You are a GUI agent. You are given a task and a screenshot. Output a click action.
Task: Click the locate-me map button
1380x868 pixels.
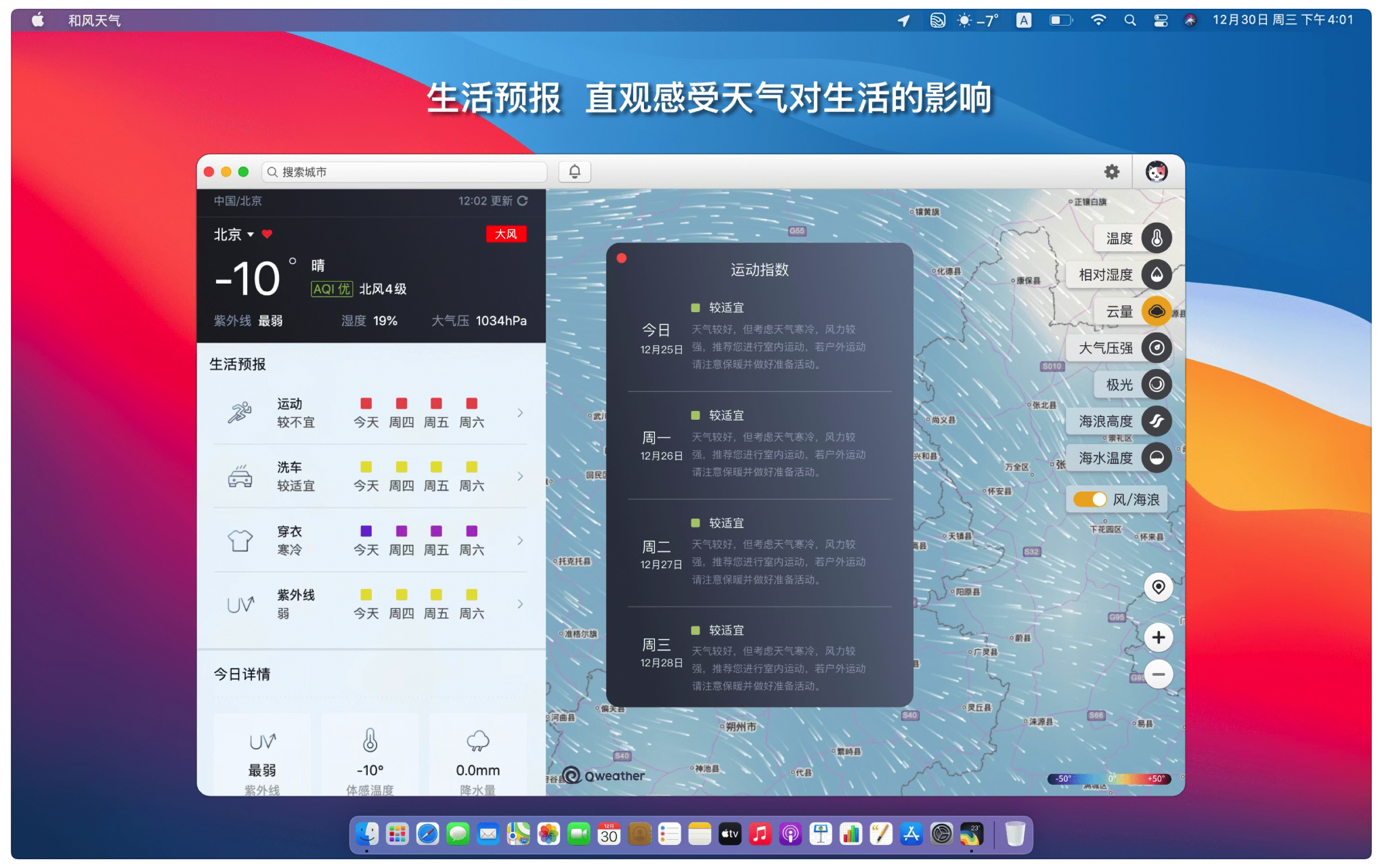coord(1159,587)
